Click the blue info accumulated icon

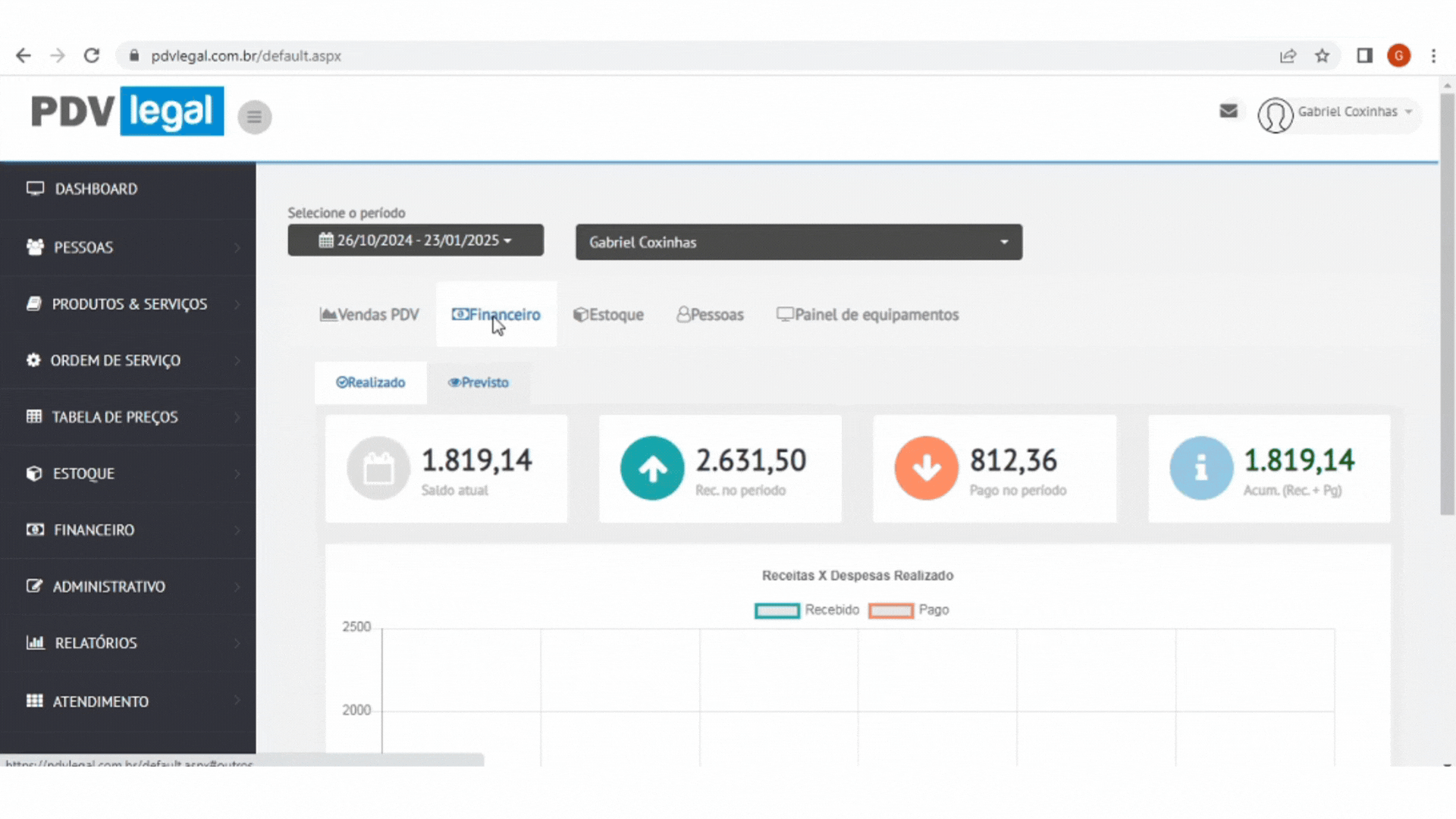pyautogui.click(x=1200, y=469)
